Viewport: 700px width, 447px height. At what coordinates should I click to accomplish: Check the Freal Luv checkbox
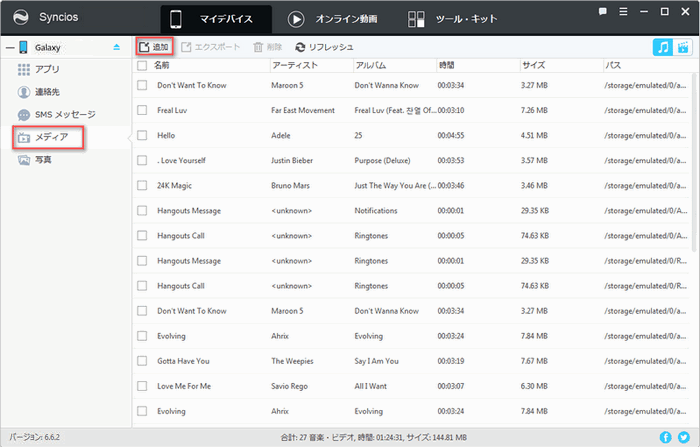[142, 110]
